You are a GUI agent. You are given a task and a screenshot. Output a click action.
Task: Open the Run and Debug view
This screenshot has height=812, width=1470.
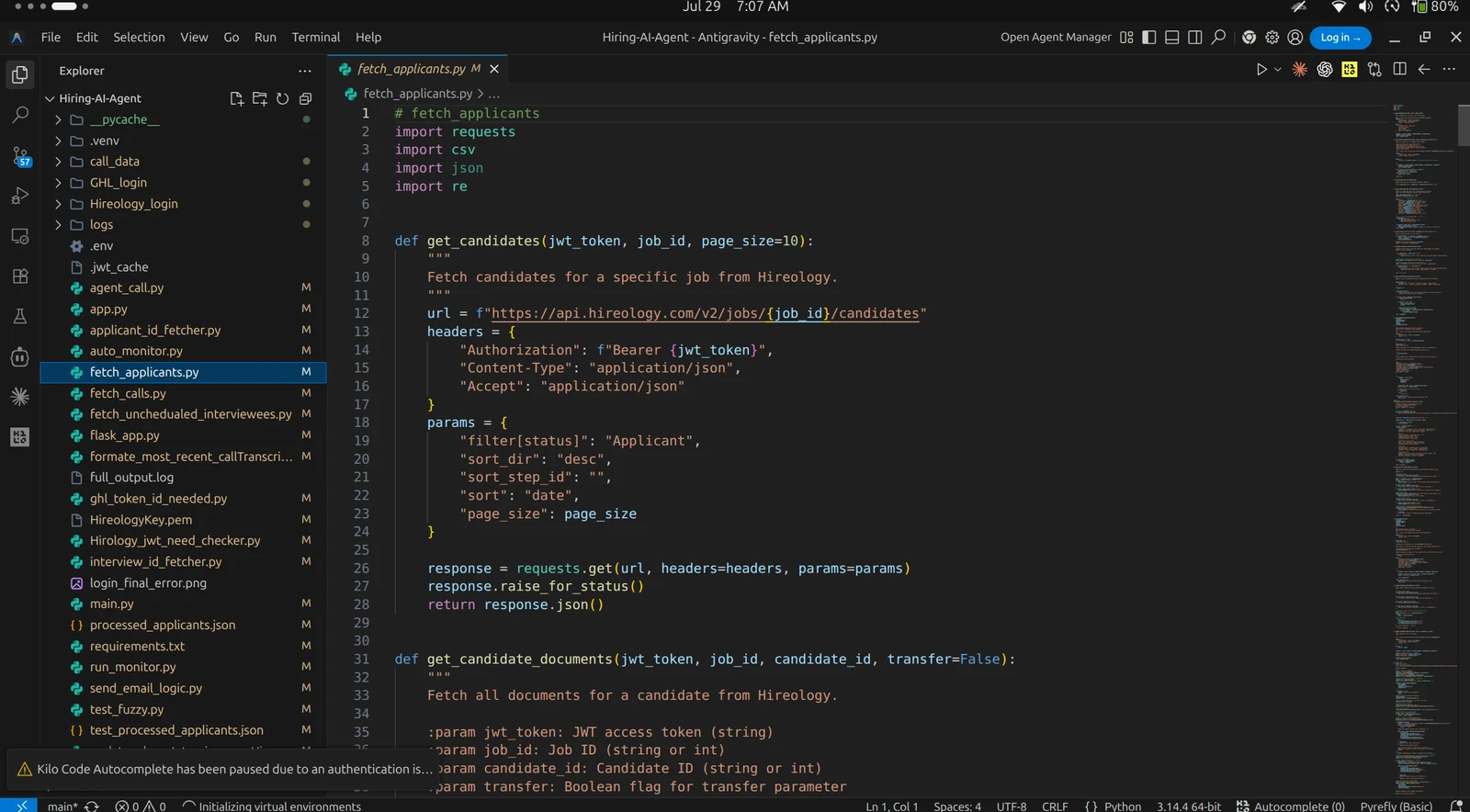(20, 196)
